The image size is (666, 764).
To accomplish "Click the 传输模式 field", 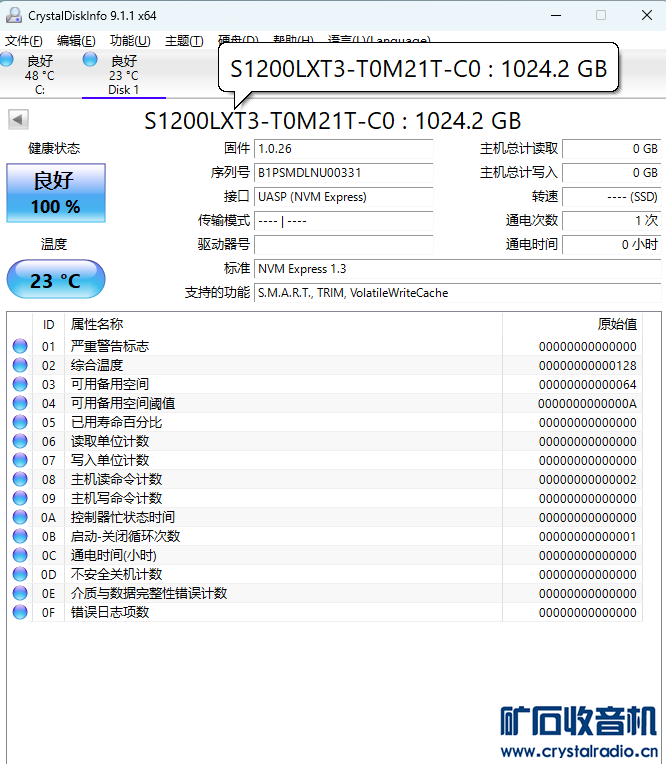I will point(343,221).
